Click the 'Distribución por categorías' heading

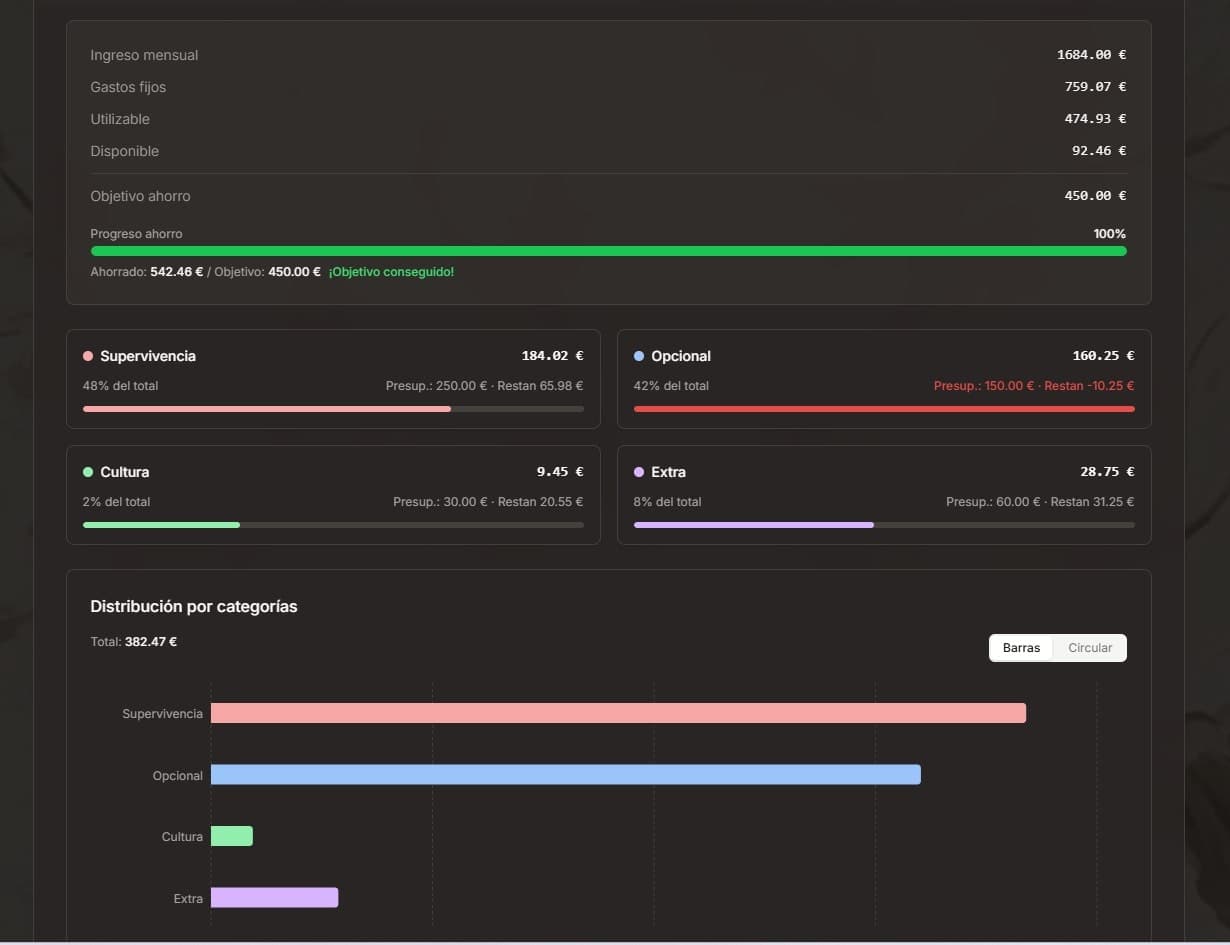(194, 607)
